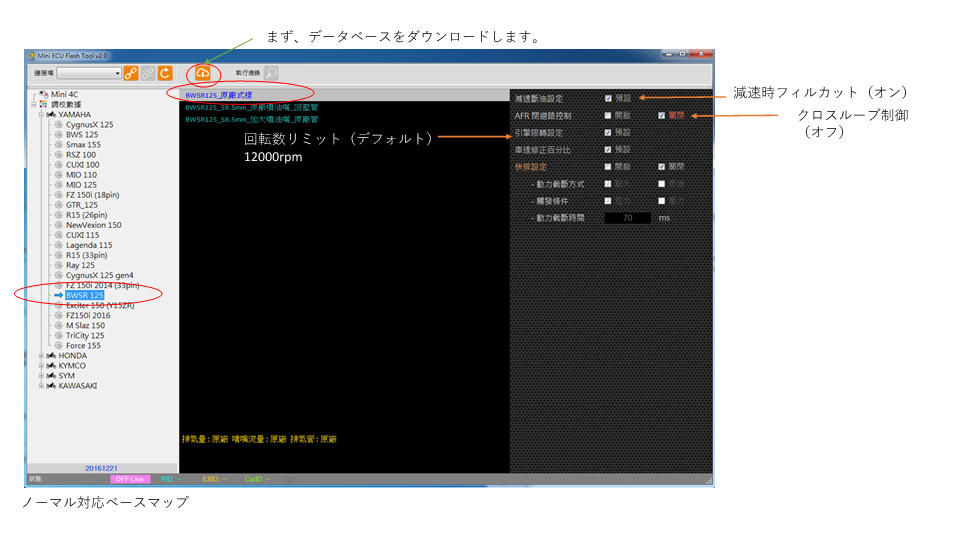Image resolution: width=960 pixels, height=540 pixels.
Task: Click gear icon beside CygnusX 125
Action: 59,124
